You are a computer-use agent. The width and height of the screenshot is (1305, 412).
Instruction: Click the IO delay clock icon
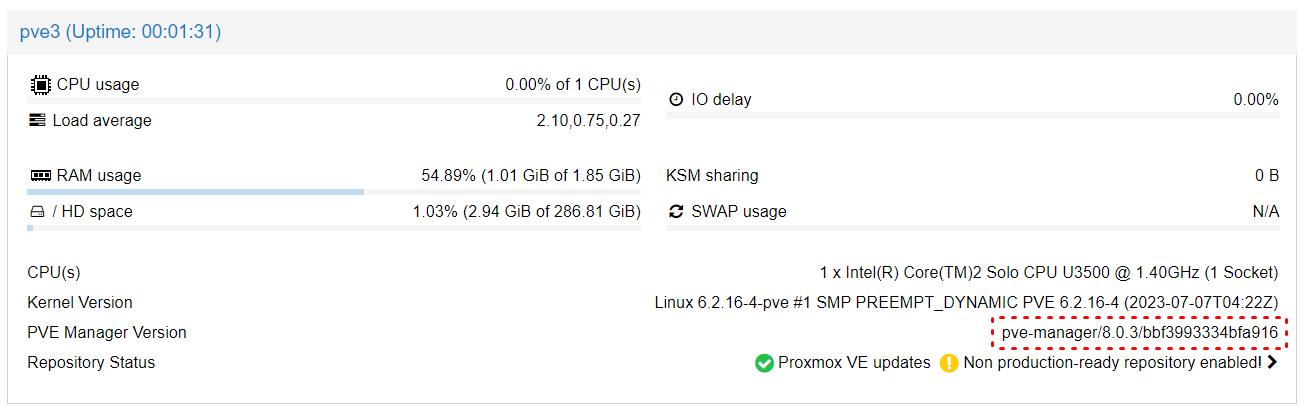point(676,100)
